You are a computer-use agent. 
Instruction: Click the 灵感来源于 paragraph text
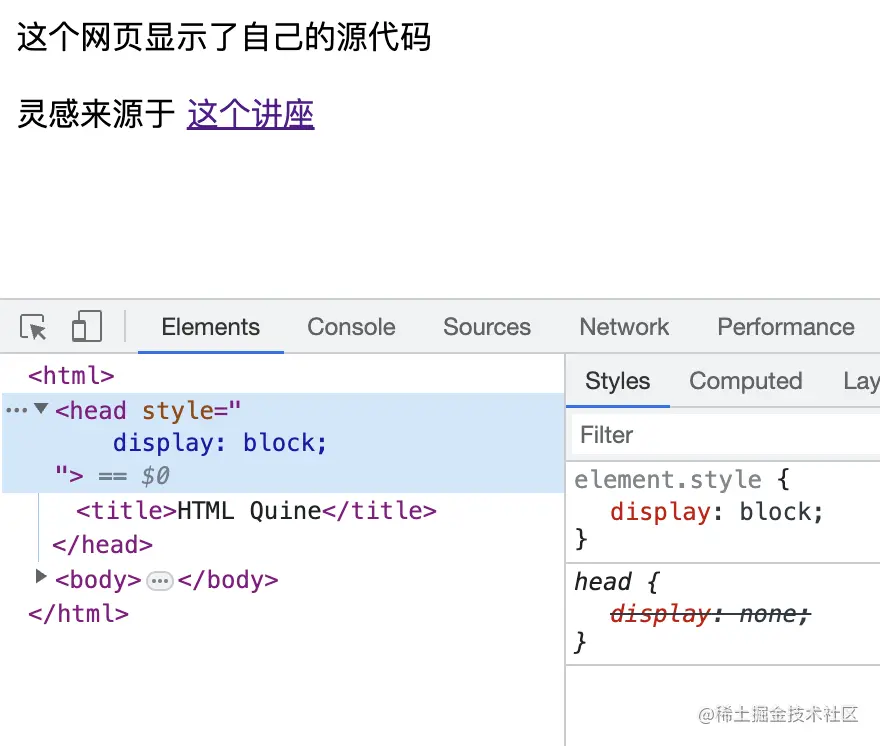pyautogui.click(x=96, y=114)
